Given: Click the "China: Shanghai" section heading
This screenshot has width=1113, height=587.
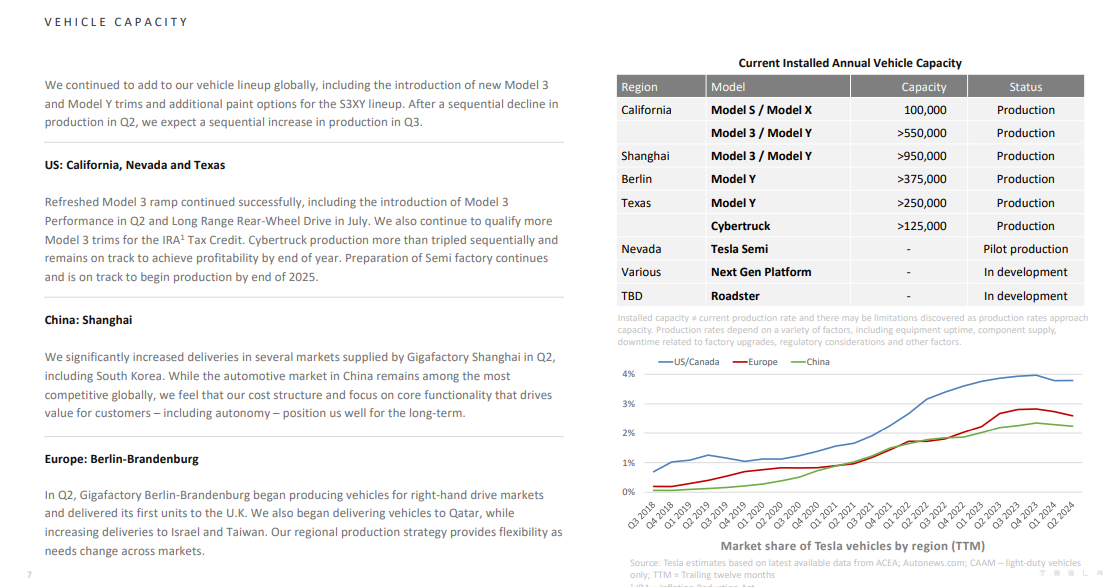Looking at the screenshot, I should click(x=88, y=319).
